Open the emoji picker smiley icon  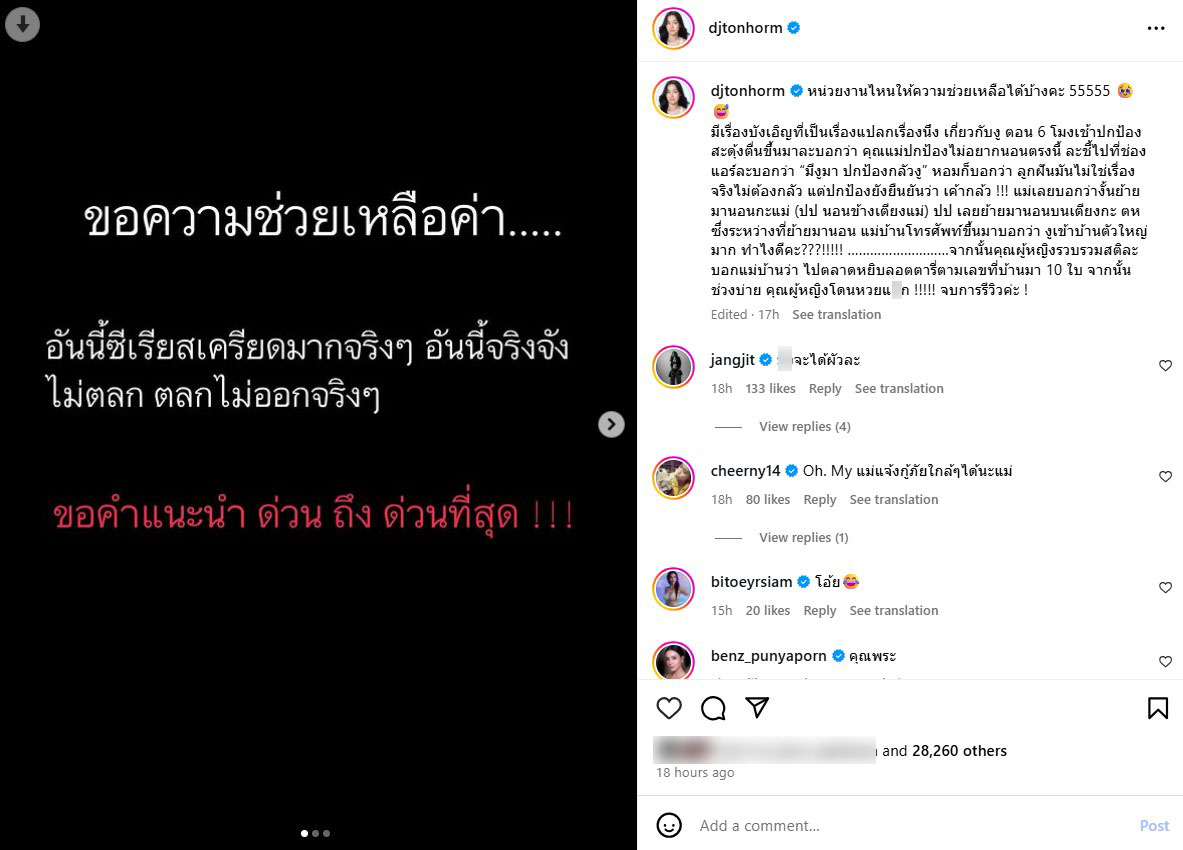(668, 825)
